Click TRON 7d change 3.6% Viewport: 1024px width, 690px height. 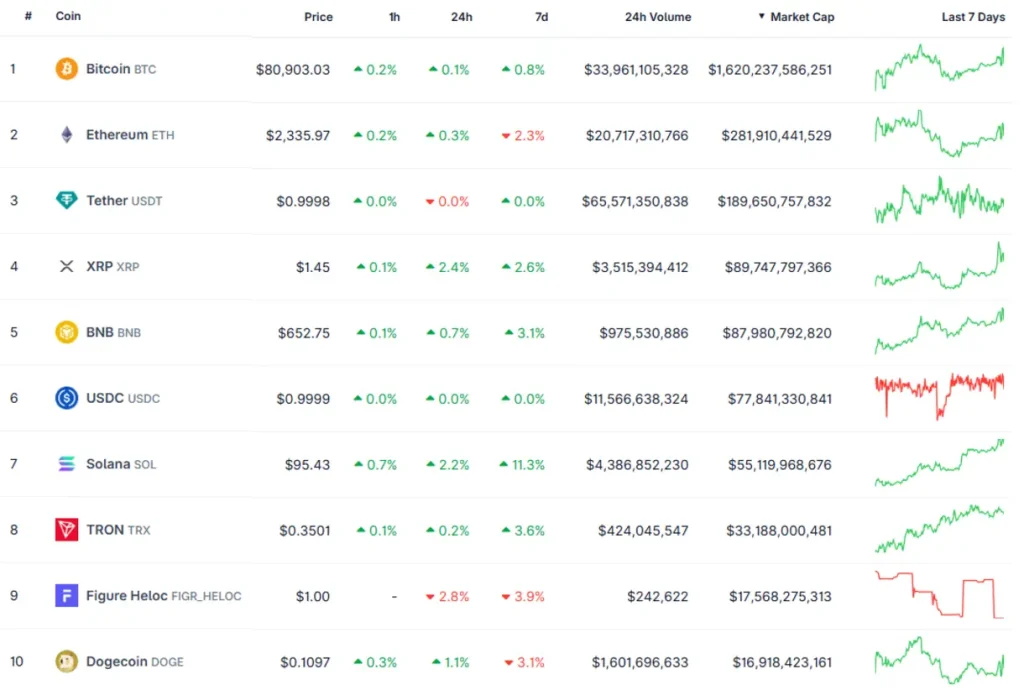coord(522,531)
